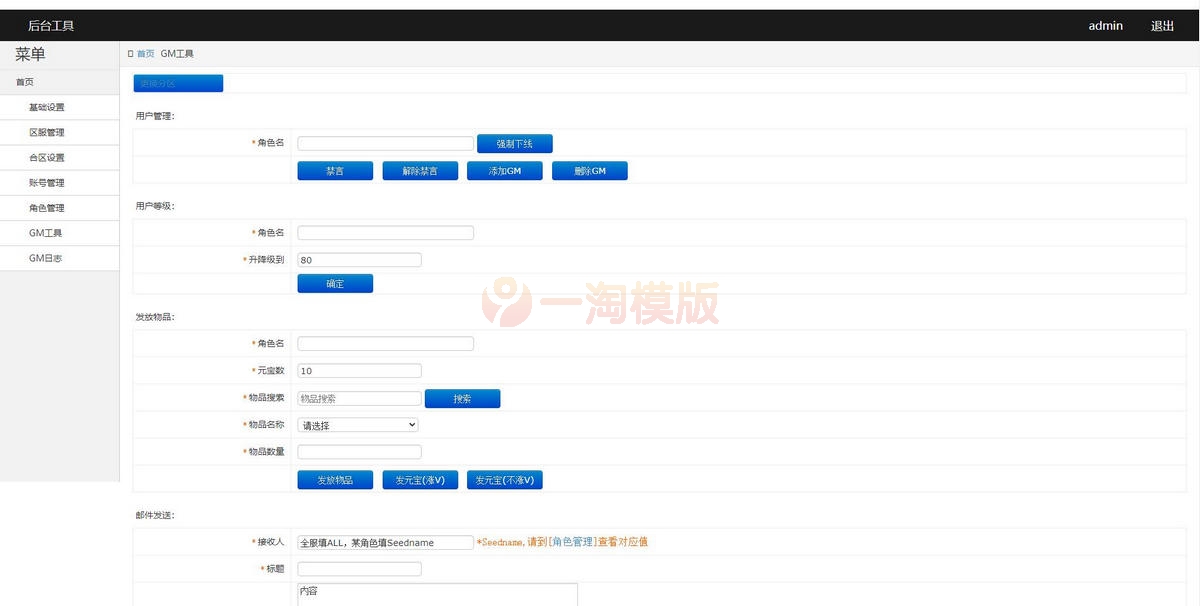Click the 添加GM button

(x=505, y=170)
